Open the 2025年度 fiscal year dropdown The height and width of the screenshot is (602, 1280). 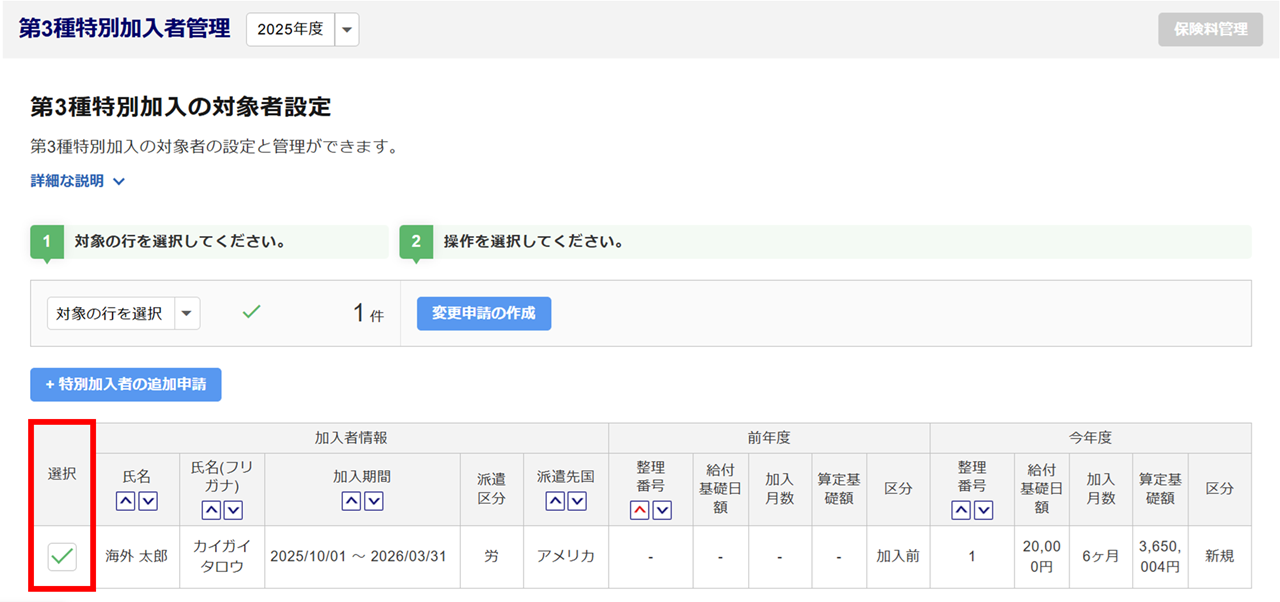pos(346,30)
